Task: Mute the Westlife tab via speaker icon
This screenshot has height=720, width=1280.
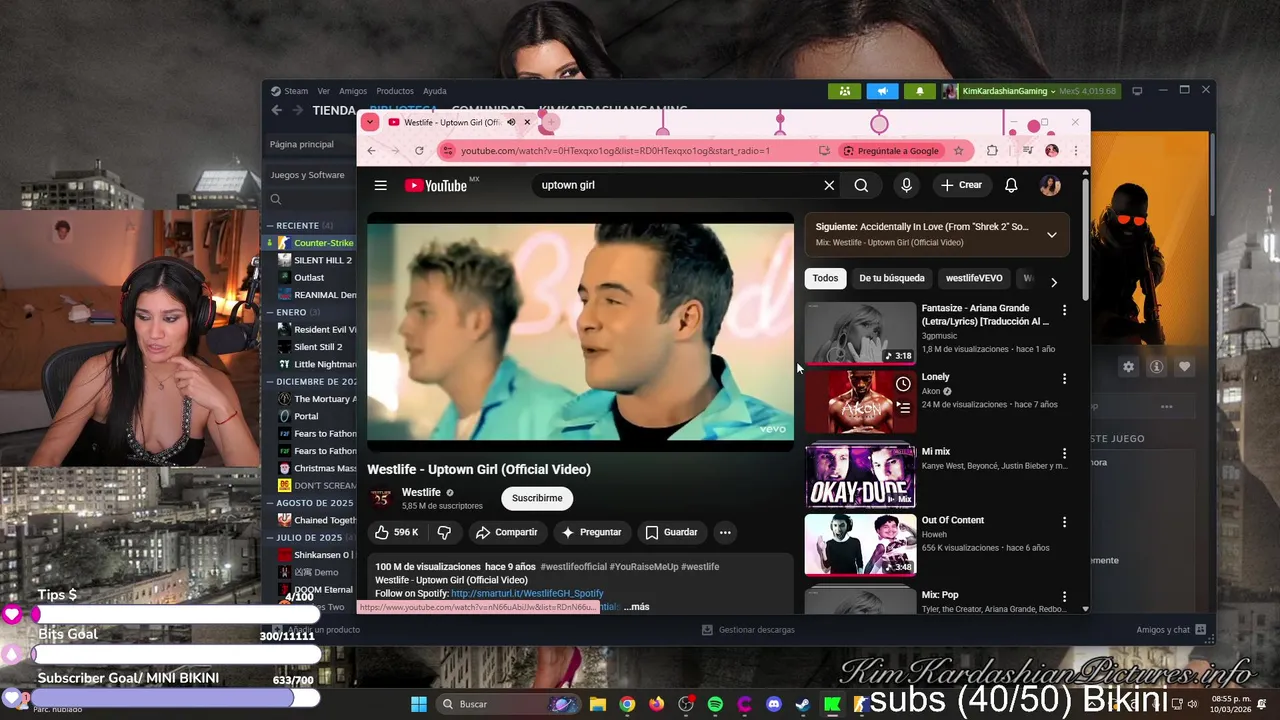Action: pyautogui.click(x=511, y=122)
